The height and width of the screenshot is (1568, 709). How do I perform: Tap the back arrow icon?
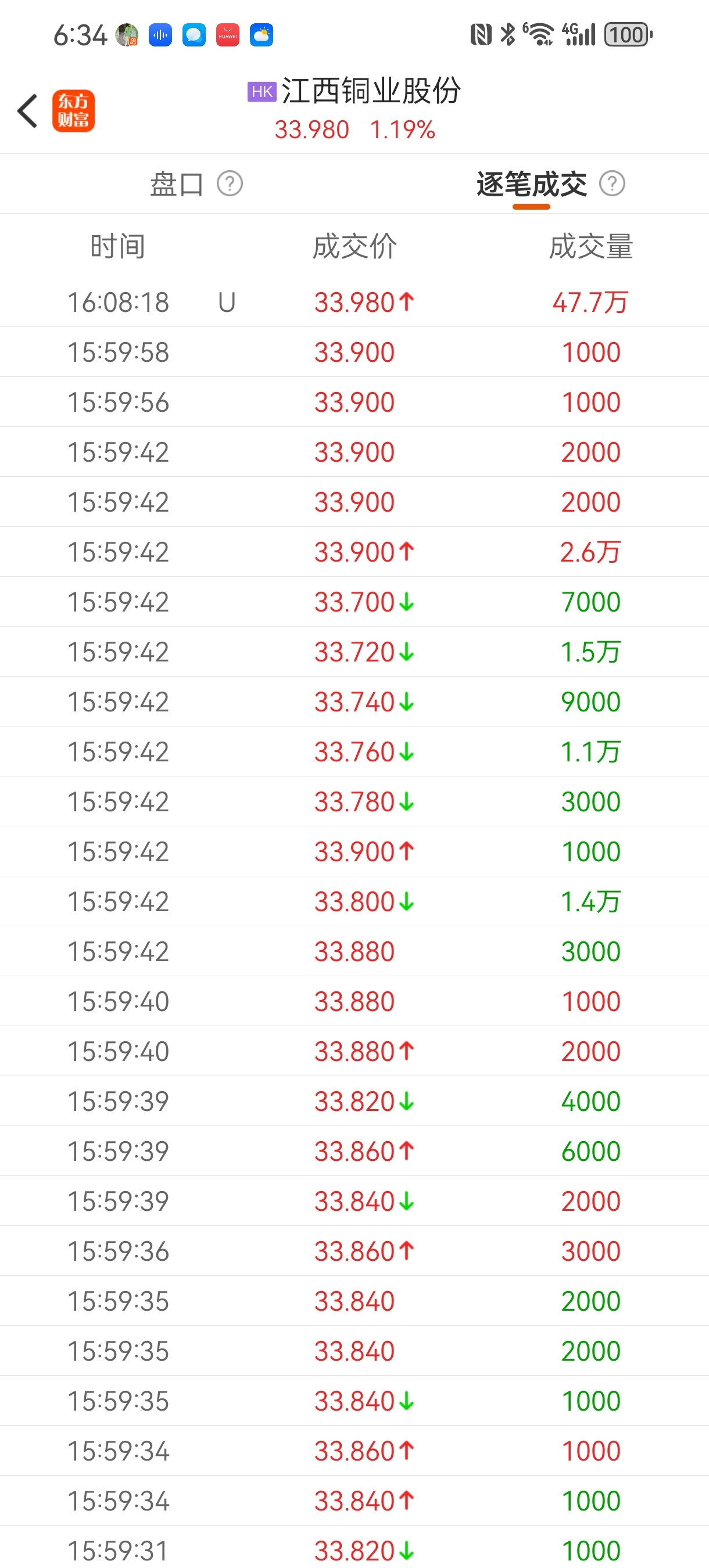(x=27, y=112)
